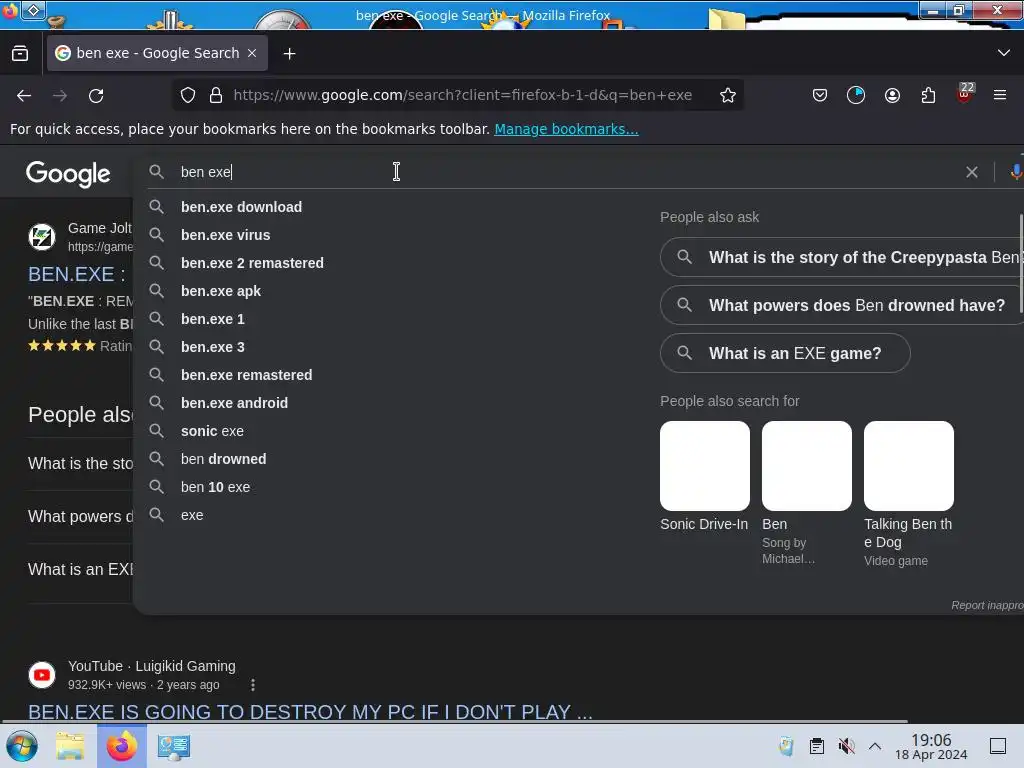Bookmark this page with the star icon
The width and height of the screenshot is (1024, 768).
tap(728, 95)
